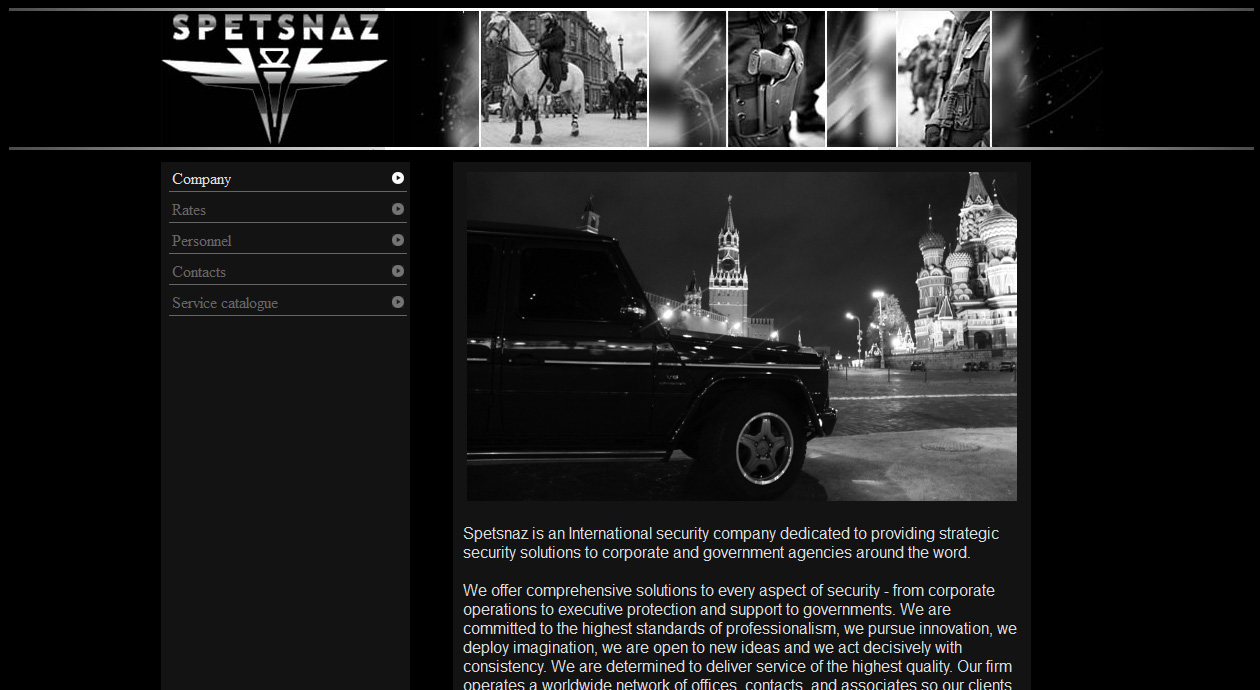Click the arrow icon beside Company
The image size is (1260, 690).
[398, 177]
